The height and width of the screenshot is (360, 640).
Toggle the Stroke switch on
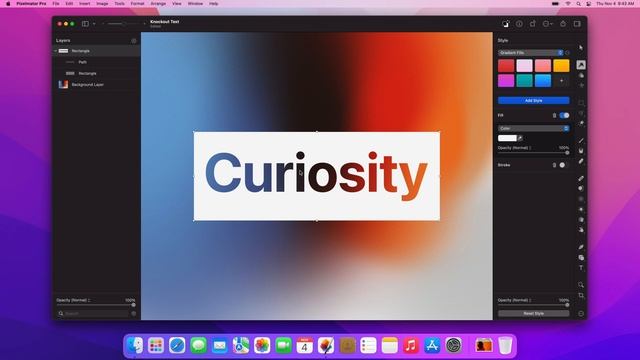pyautogui.click(x=564, y=165)
